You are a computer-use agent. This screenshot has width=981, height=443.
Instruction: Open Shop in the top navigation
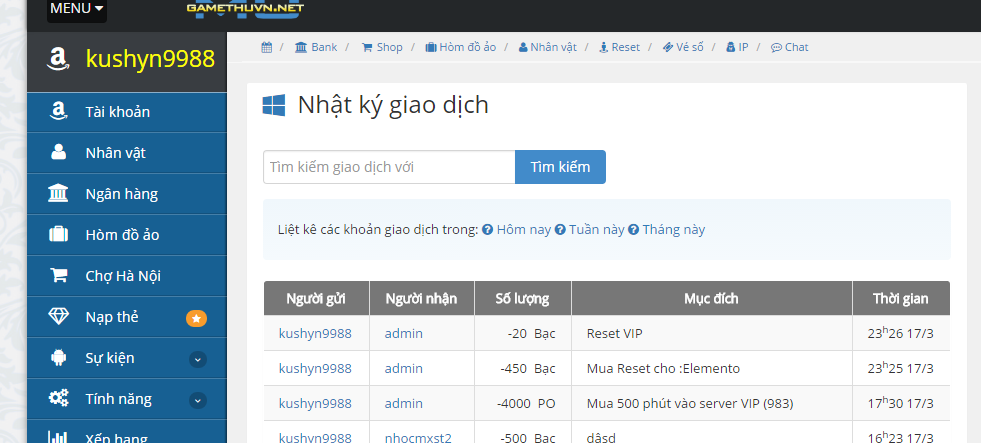click(x=382, y=47)
